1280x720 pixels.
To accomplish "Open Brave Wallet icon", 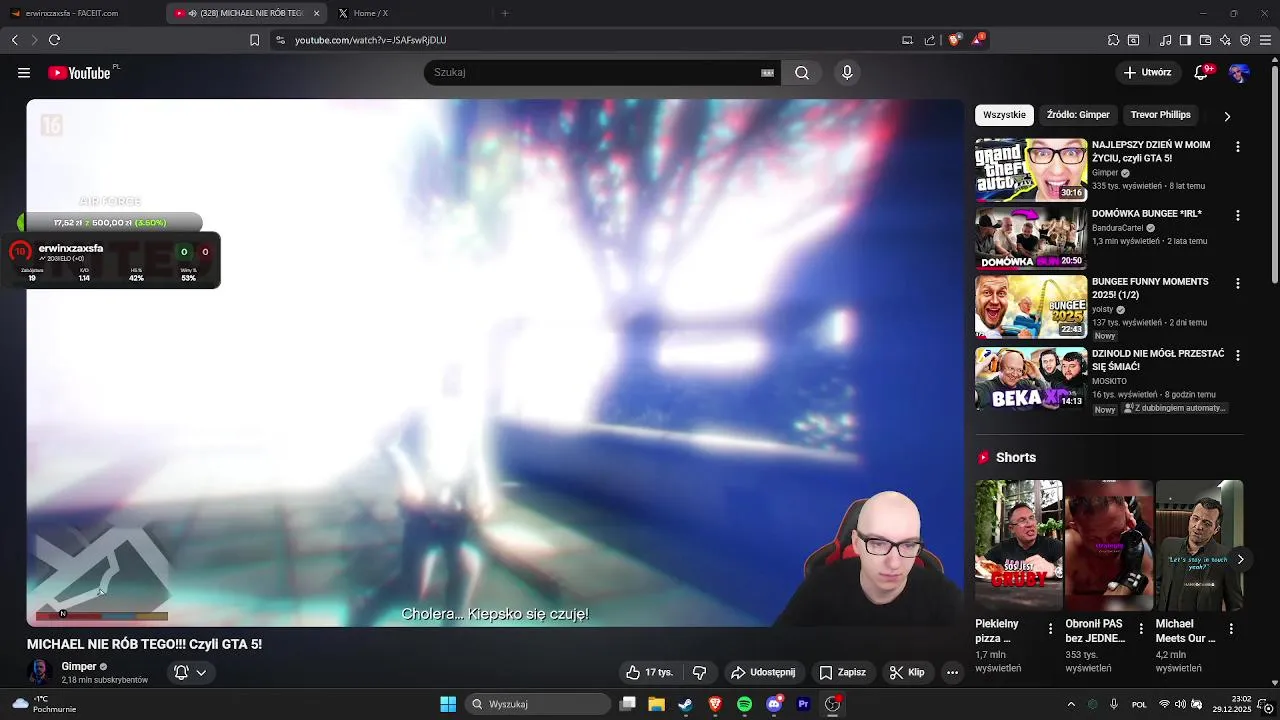I will [1205, 40].
